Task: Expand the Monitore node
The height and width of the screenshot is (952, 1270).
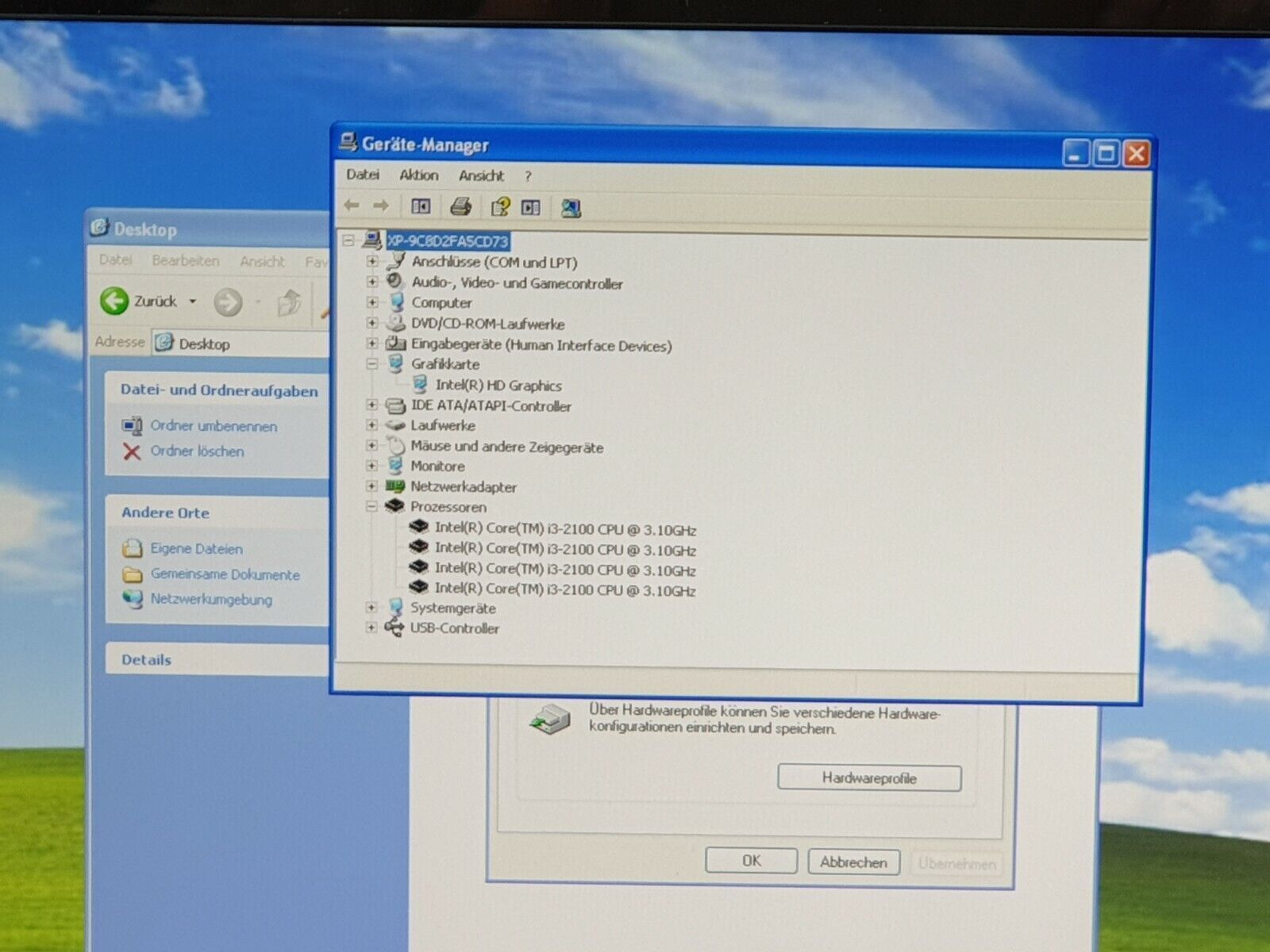Action: (x=371, y=465)
